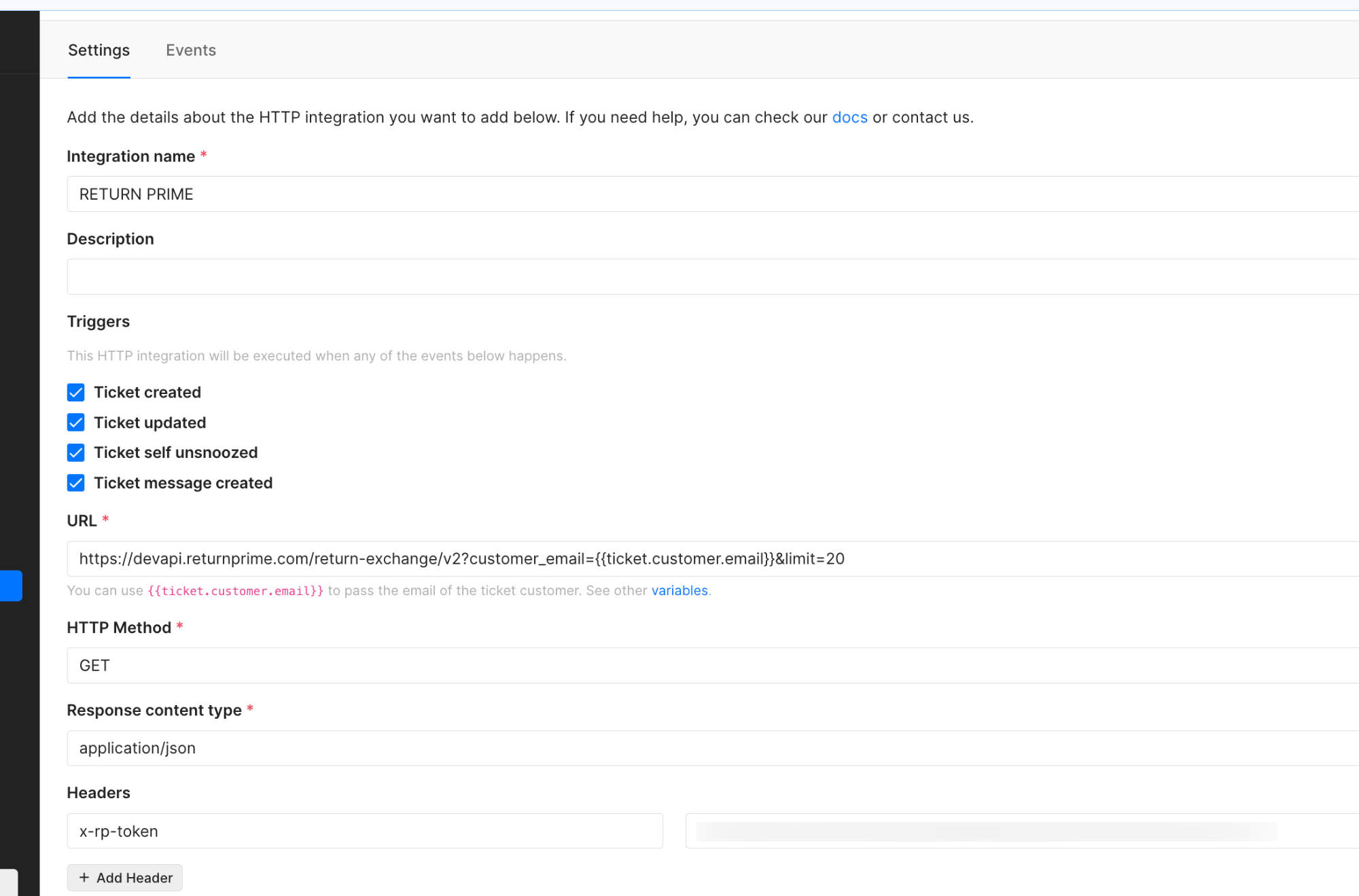Click the Integration name field
The image size is (1359, 896).
tap(679, 194)
